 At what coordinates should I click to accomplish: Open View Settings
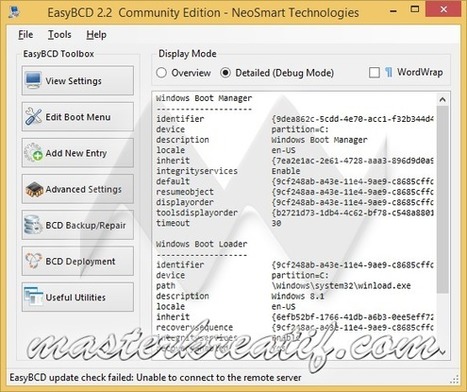78,80
